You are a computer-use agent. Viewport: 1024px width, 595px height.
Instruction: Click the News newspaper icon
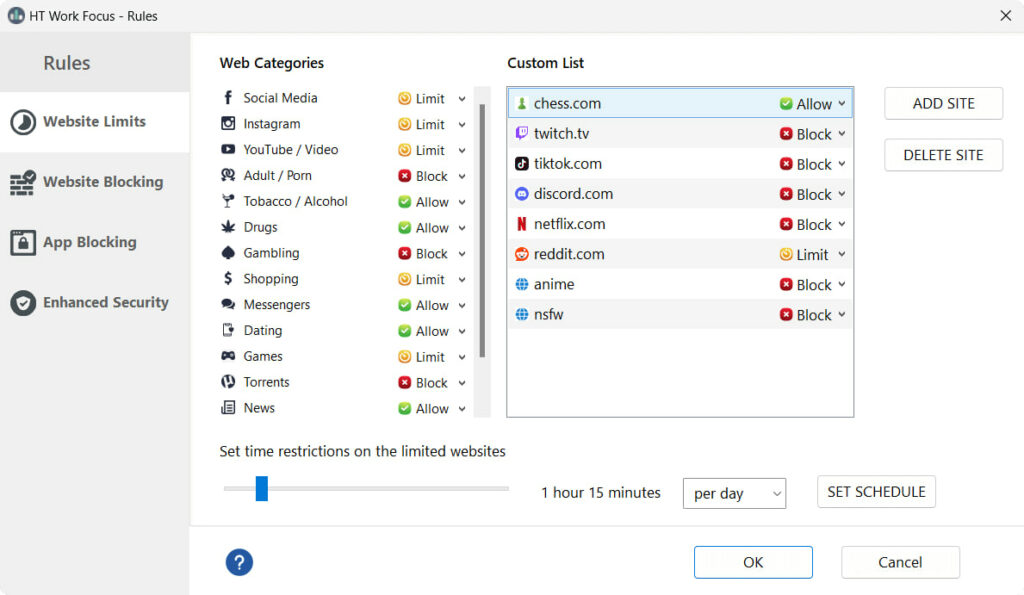pos(228,408)
